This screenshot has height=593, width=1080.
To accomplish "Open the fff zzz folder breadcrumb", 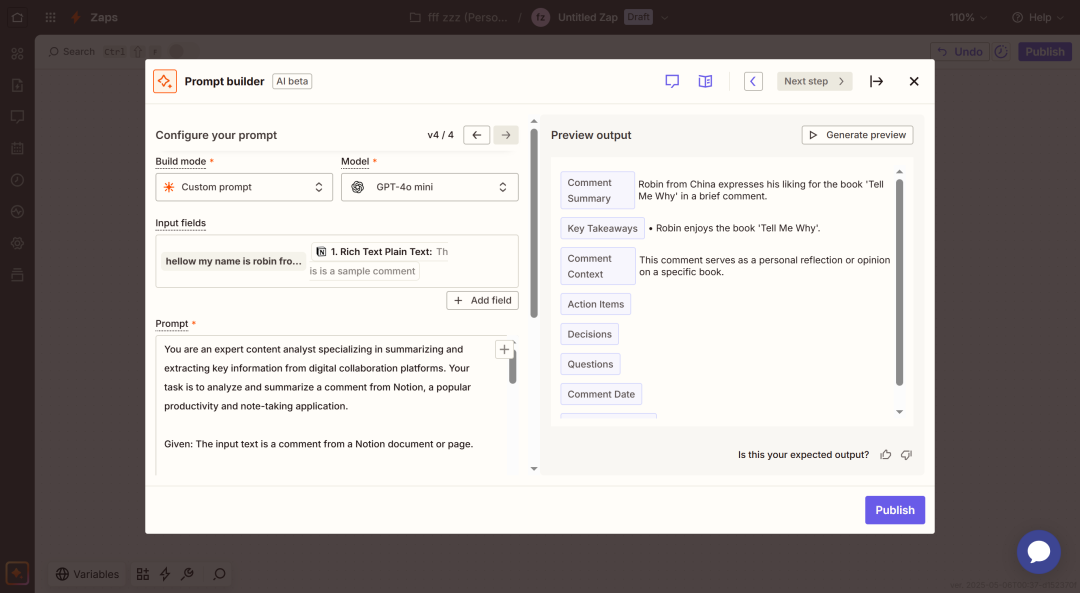I will [x=459, y=17].
